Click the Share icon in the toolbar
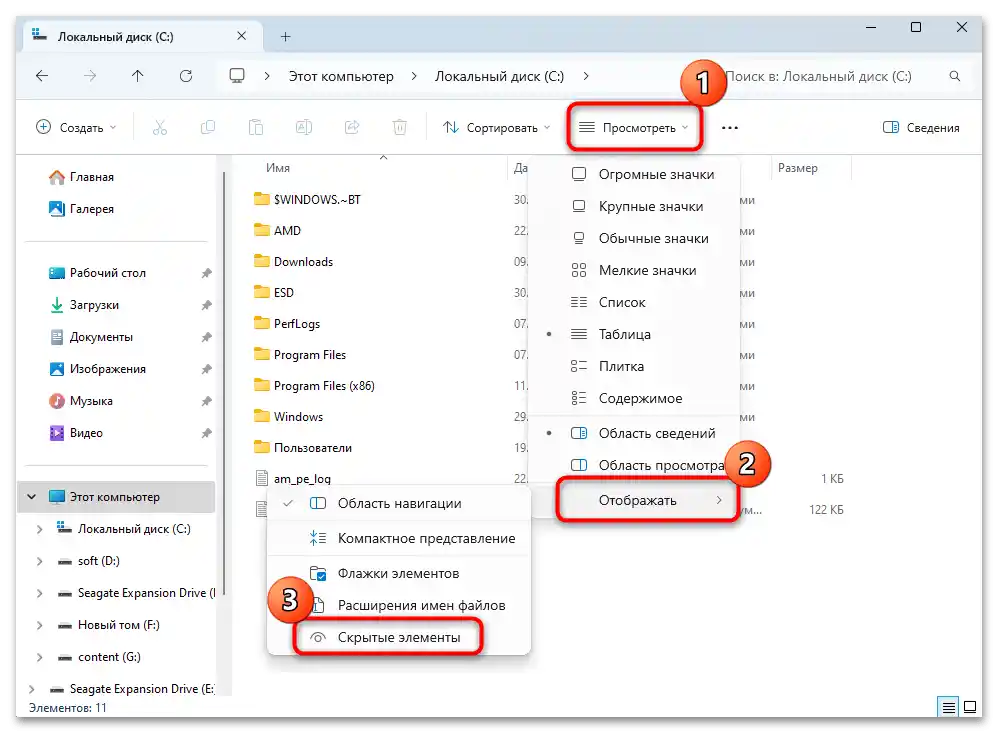This screenshot has height=733, width=998. coord(352,127)
